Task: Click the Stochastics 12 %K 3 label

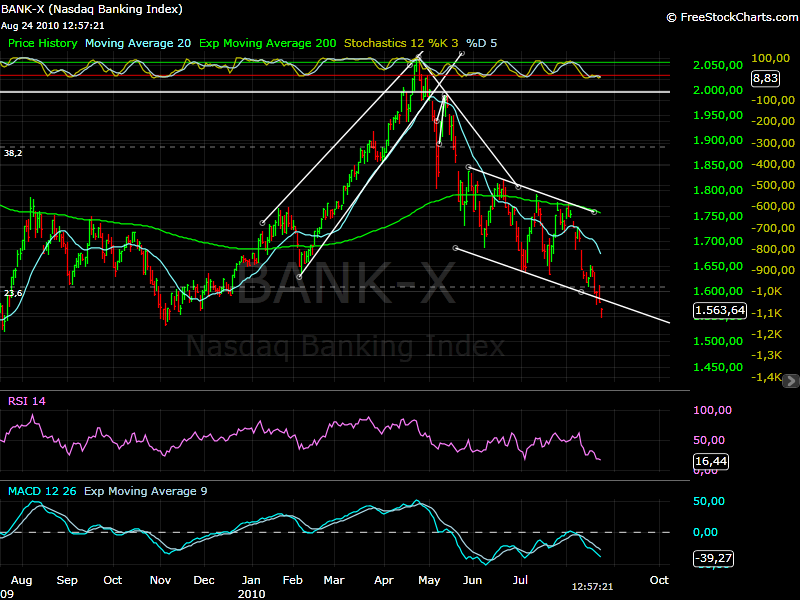Action: click(x=401, y=43)
